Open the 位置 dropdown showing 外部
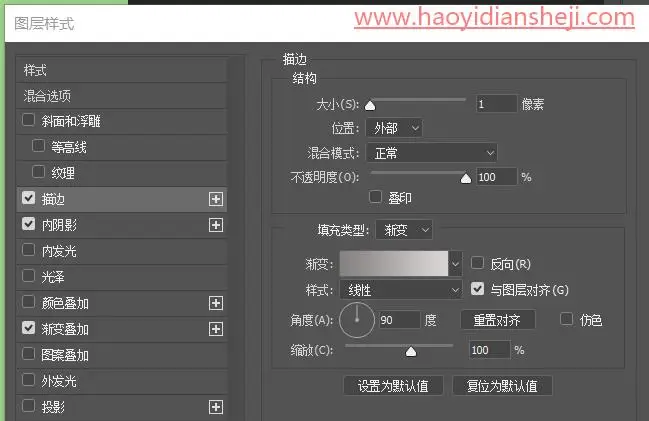 (x=394, y=128)
